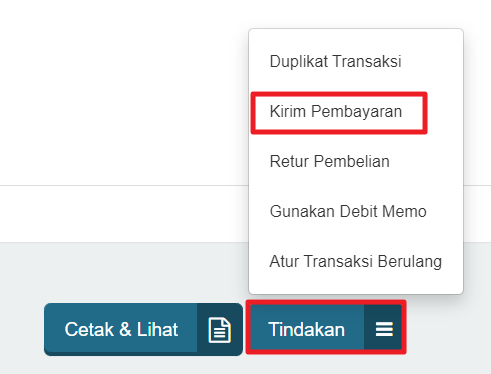
Task: Apply a debit memo from the menu
Action: [348, 211]
